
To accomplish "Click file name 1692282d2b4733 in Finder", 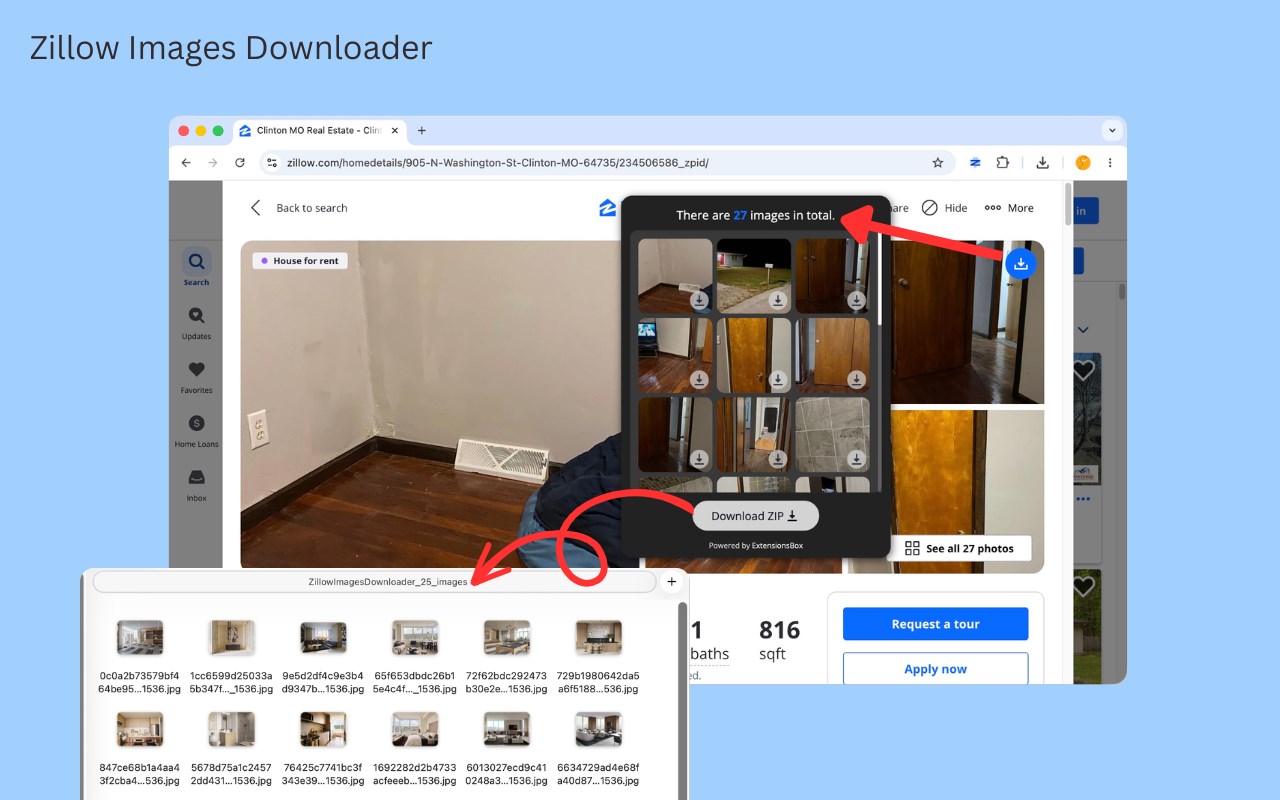I will pyautogui.click(x=415, y=774).
